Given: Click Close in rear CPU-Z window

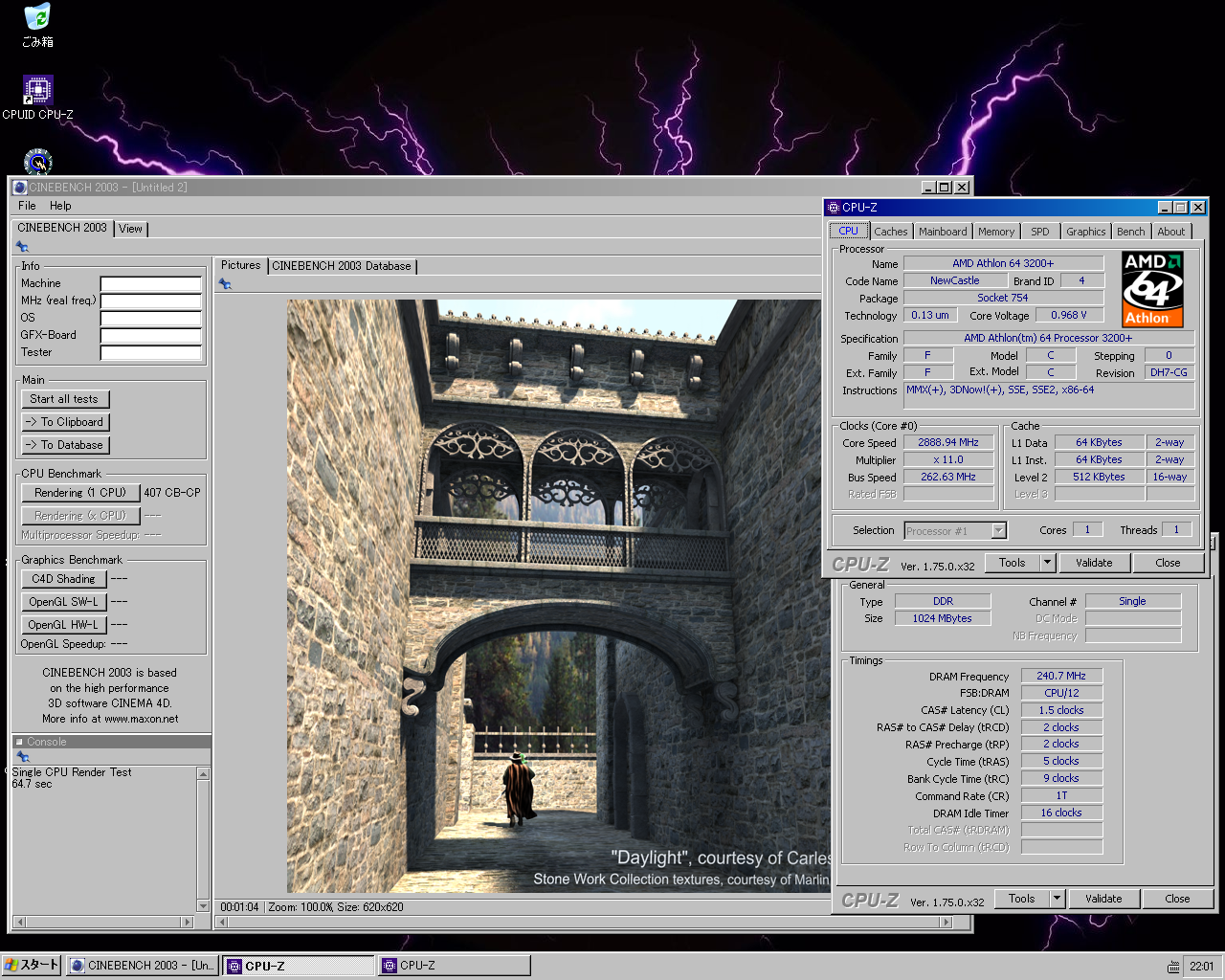Looking at the screenshot, I should tap(1177, 899).
